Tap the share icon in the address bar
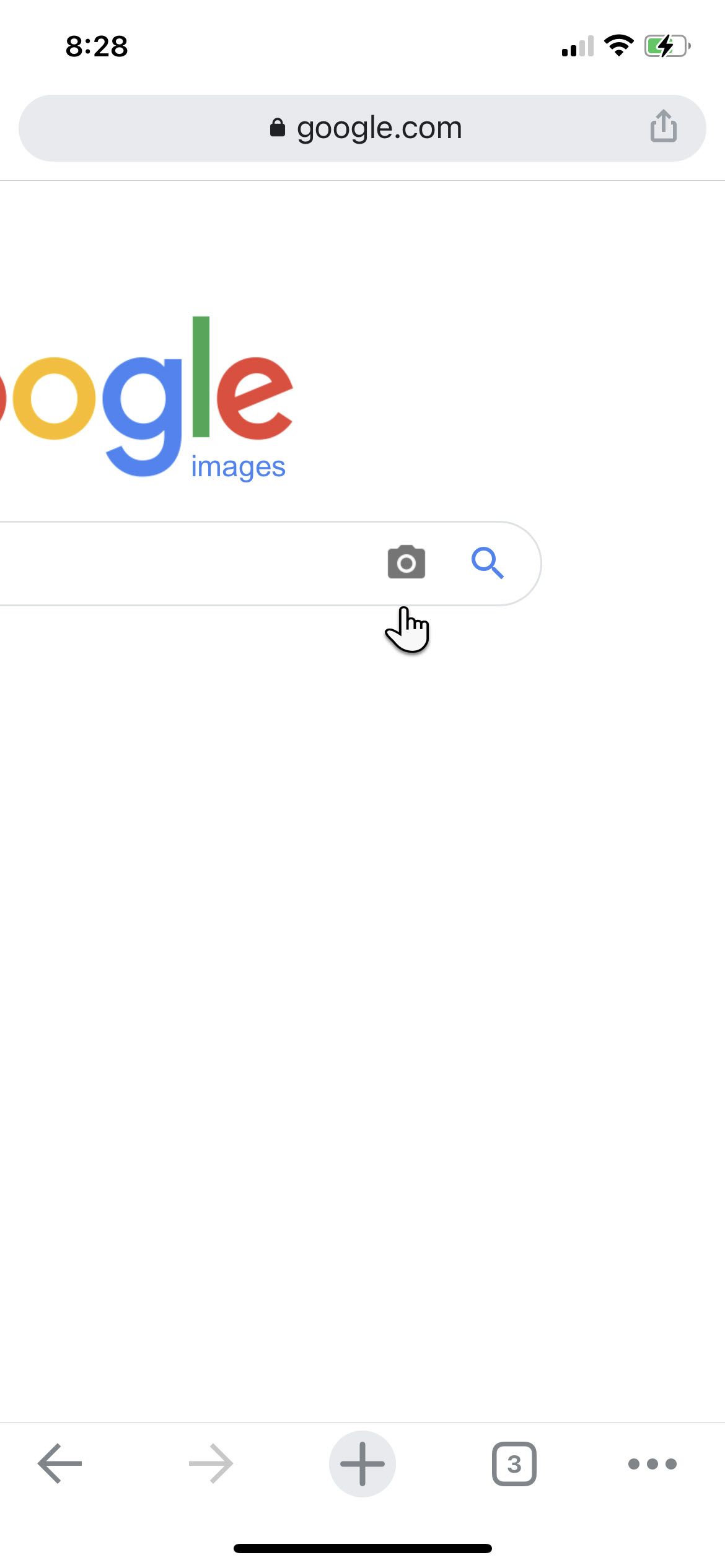Screen dimensions: 725x1568 coord(663,127)
